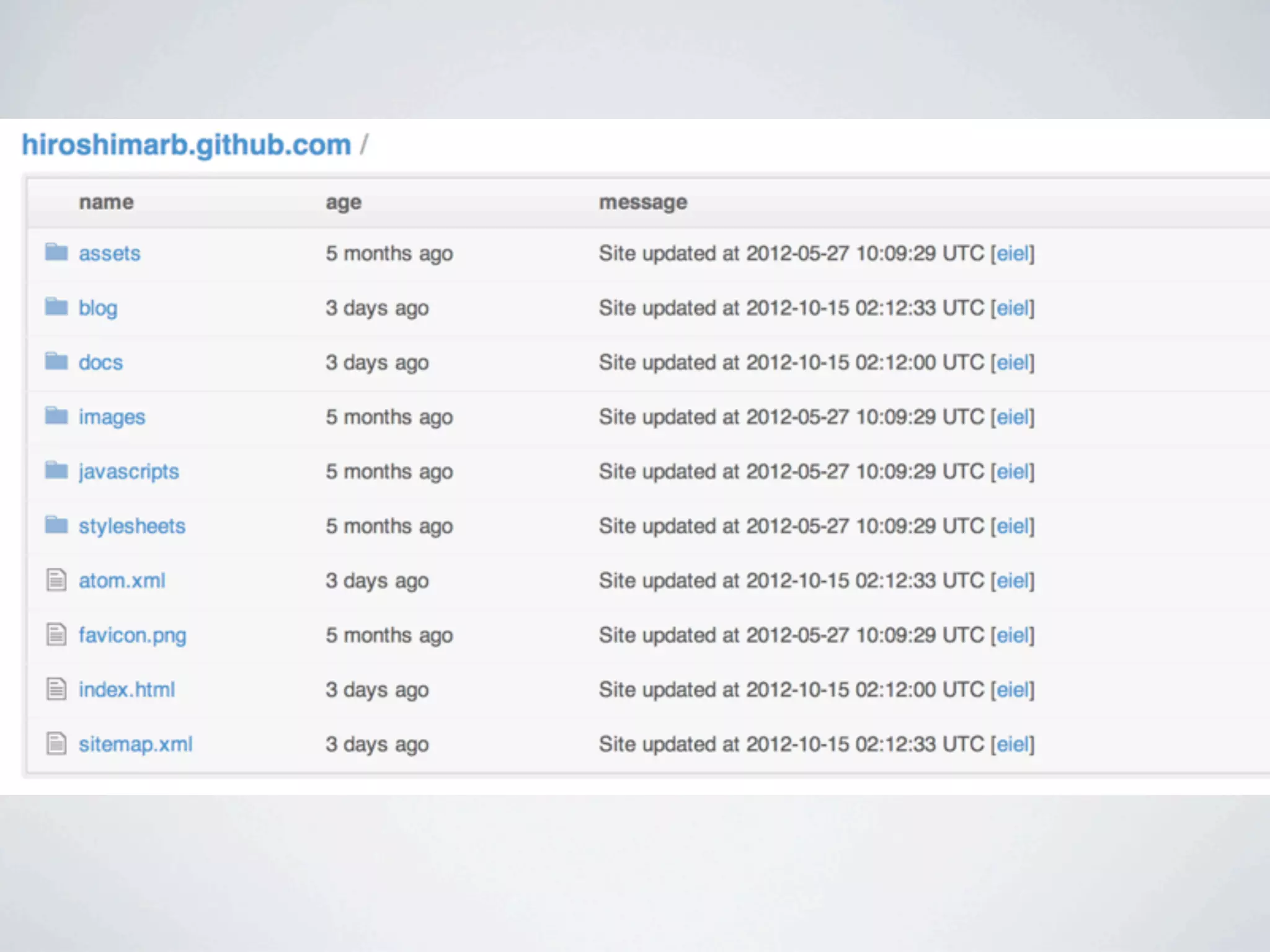
Task: View the sitemap.xml file
Action: pos(135,744)
